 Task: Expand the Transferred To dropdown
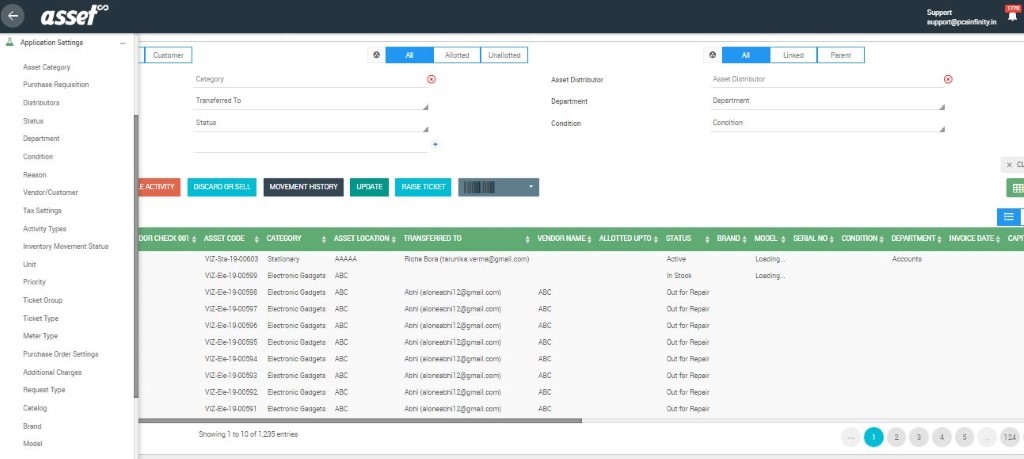(311, 101)
